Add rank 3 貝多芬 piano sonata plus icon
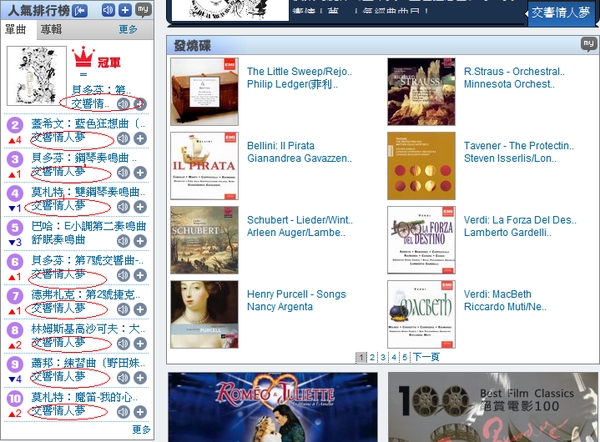This screenshot has width=600, height=442. point(140,173)
